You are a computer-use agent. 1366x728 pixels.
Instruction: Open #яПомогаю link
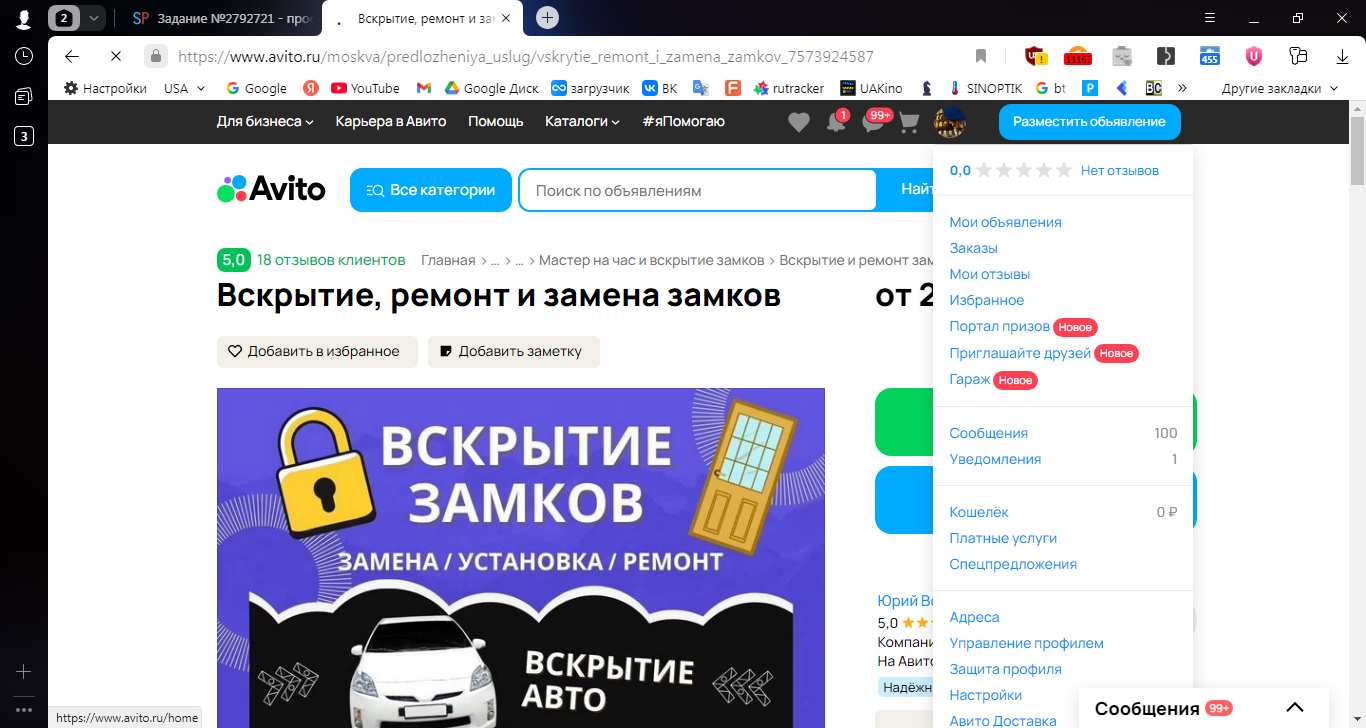(683, 121)
